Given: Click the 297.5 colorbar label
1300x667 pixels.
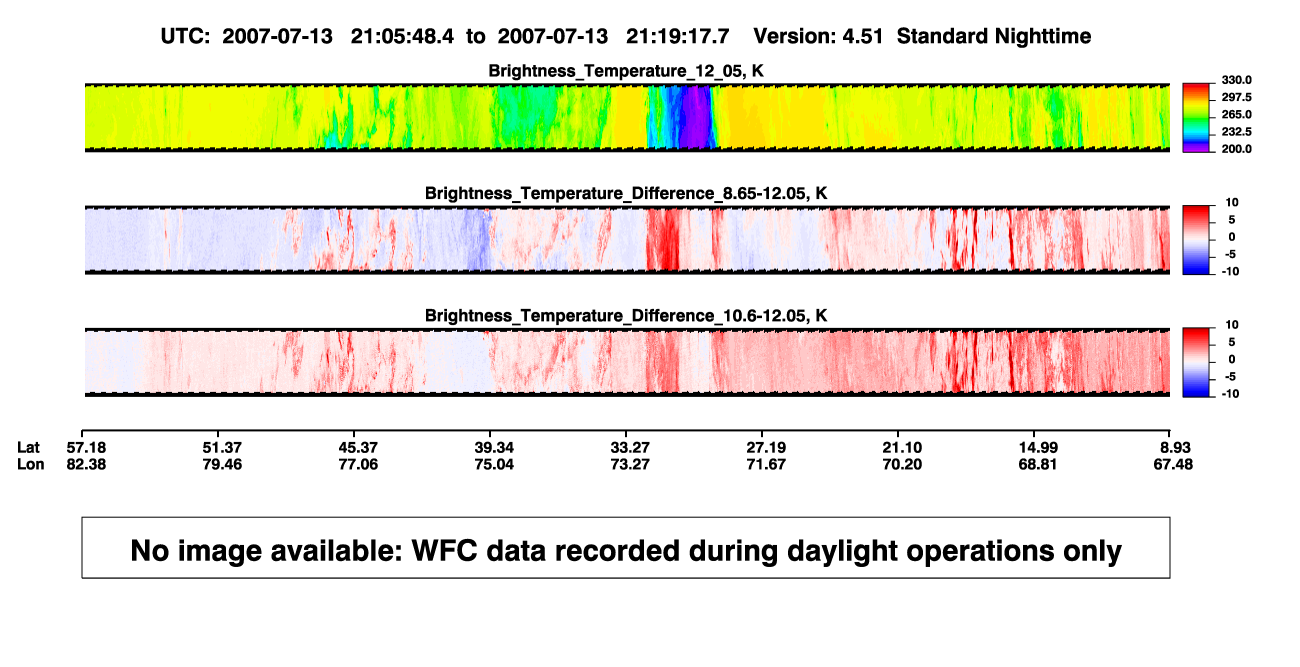Looking at the screenshot, I should tap(1236, 98).
